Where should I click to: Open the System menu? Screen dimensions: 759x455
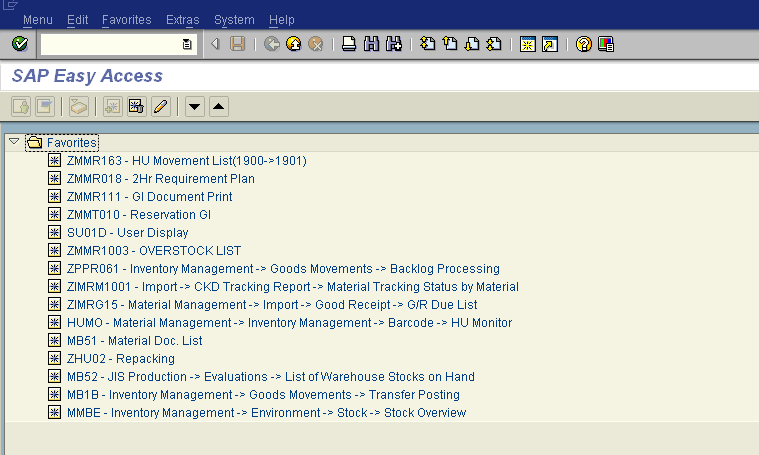point(234,20)
